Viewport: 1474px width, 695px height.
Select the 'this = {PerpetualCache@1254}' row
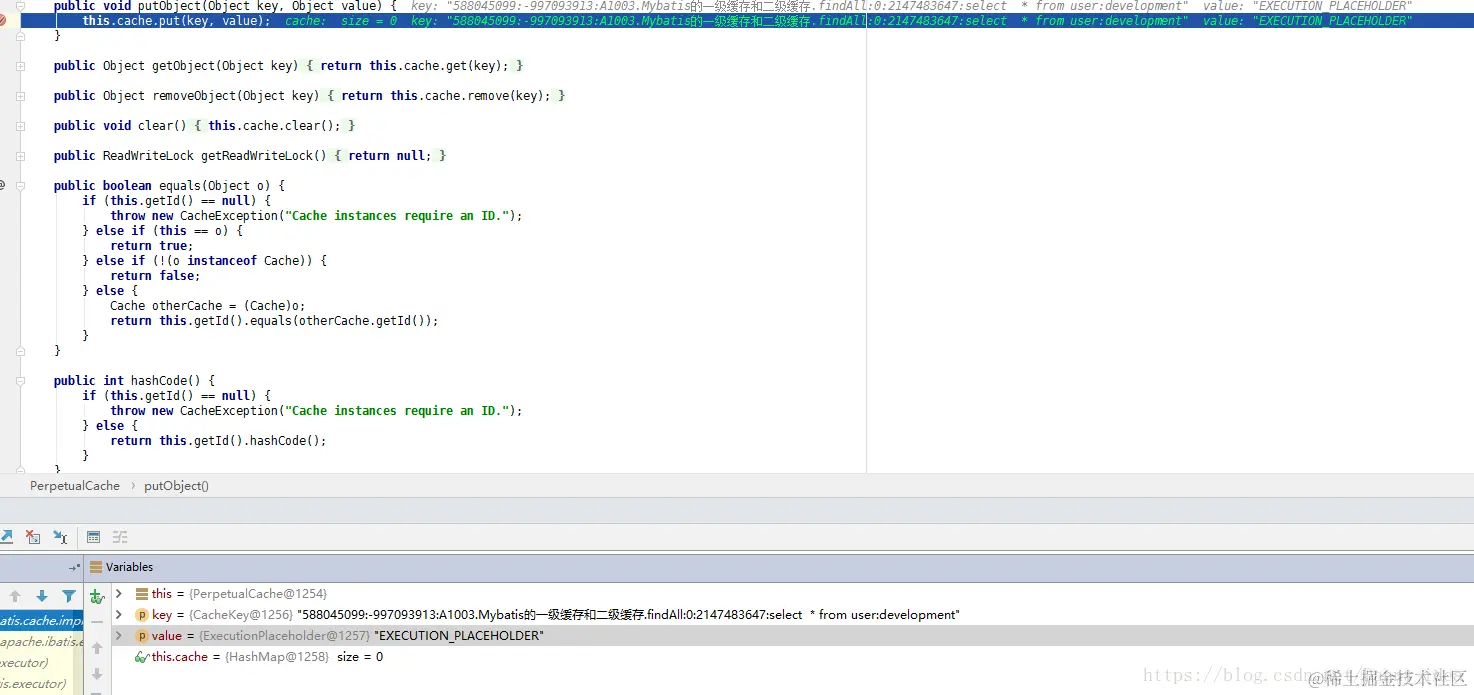click(x=792, y=594)
